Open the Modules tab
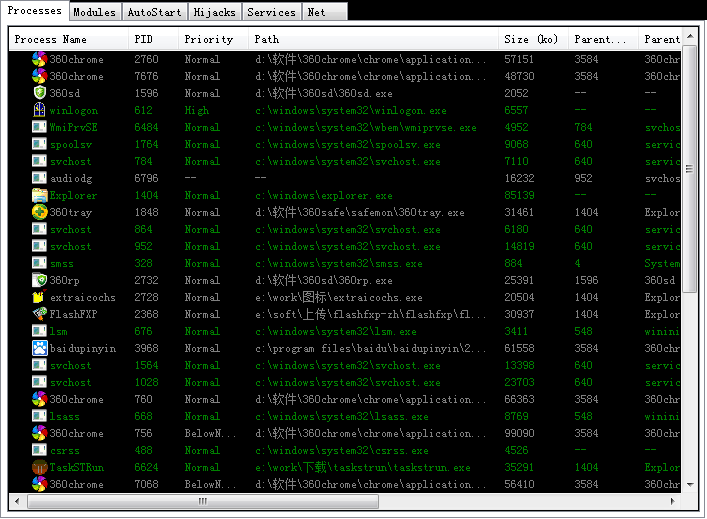The height and width of the screenshot is (519, 707). [x=95, y=12]
